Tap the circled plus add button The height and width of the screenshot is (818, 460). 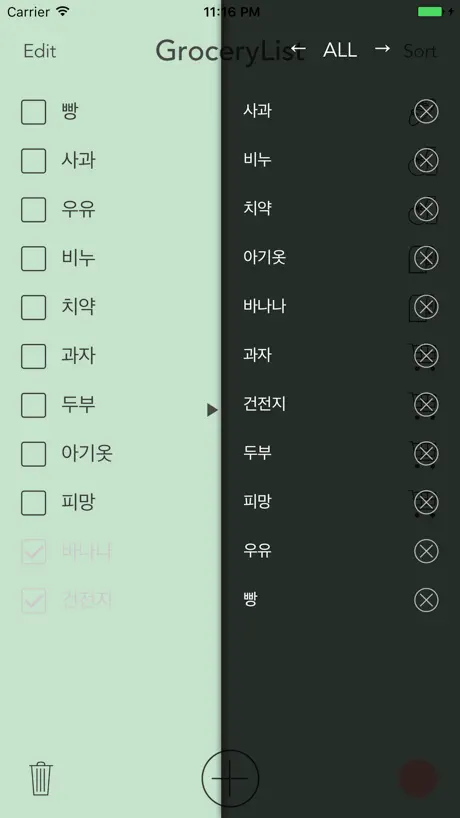[x=230, y=778]
